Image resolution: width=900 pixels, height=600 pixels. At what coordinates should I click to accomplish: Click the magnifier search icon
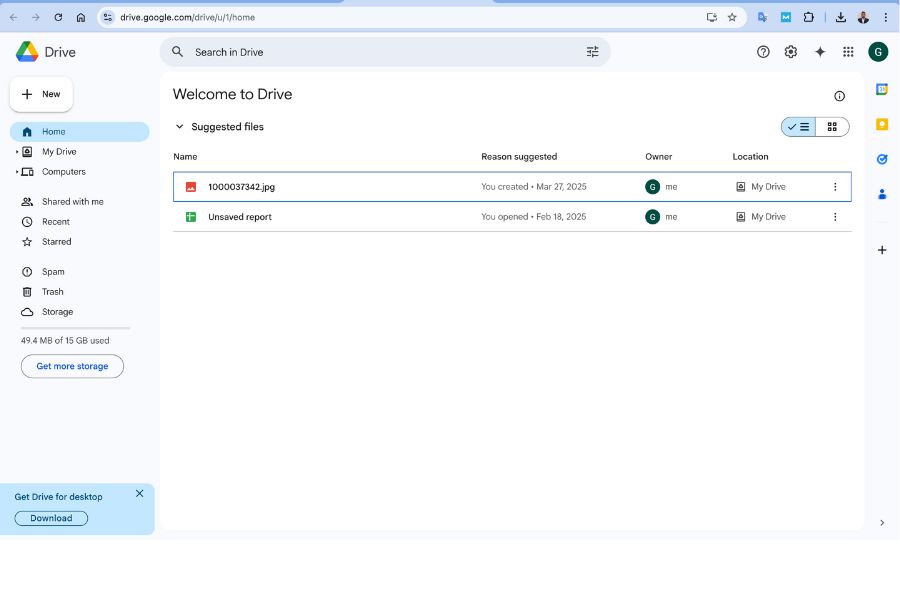(177, 52)
